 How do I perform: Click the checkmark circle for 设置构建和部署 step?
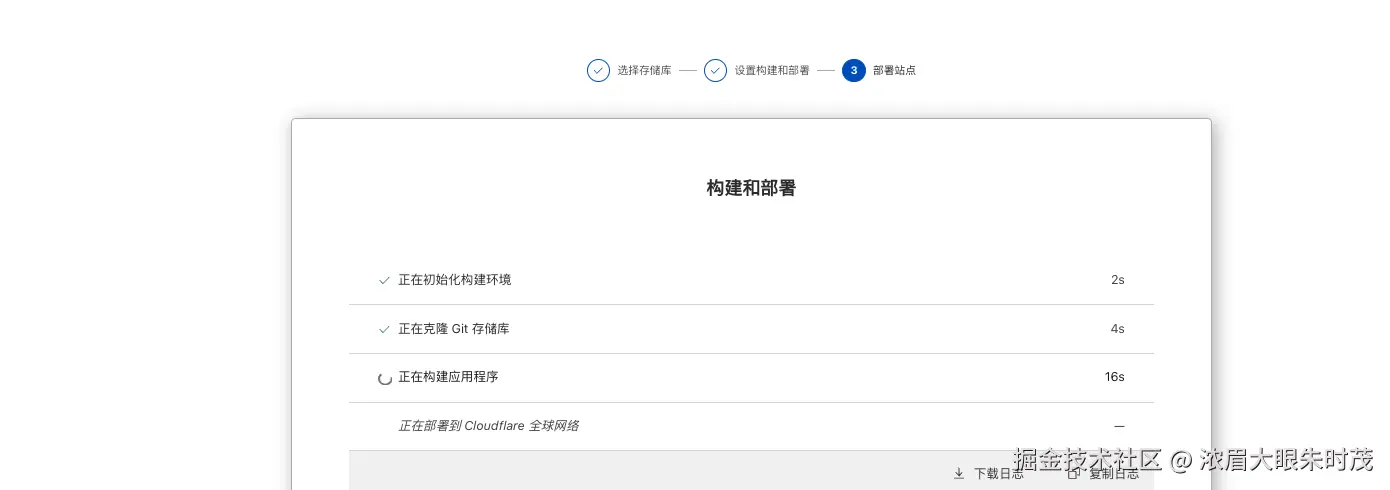715,70
